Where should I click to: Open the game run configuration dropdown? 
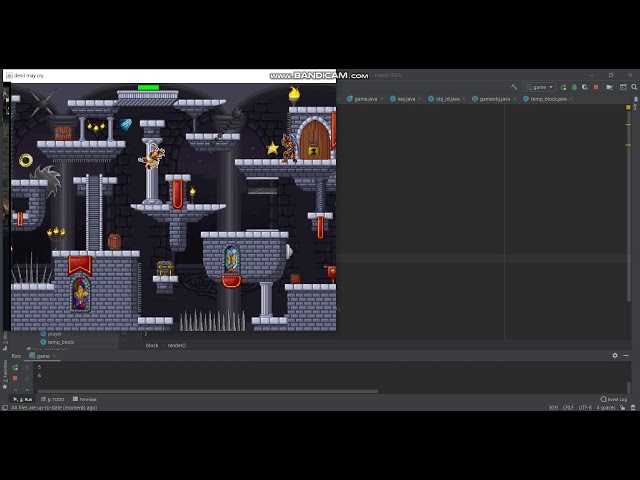[539, 87]
